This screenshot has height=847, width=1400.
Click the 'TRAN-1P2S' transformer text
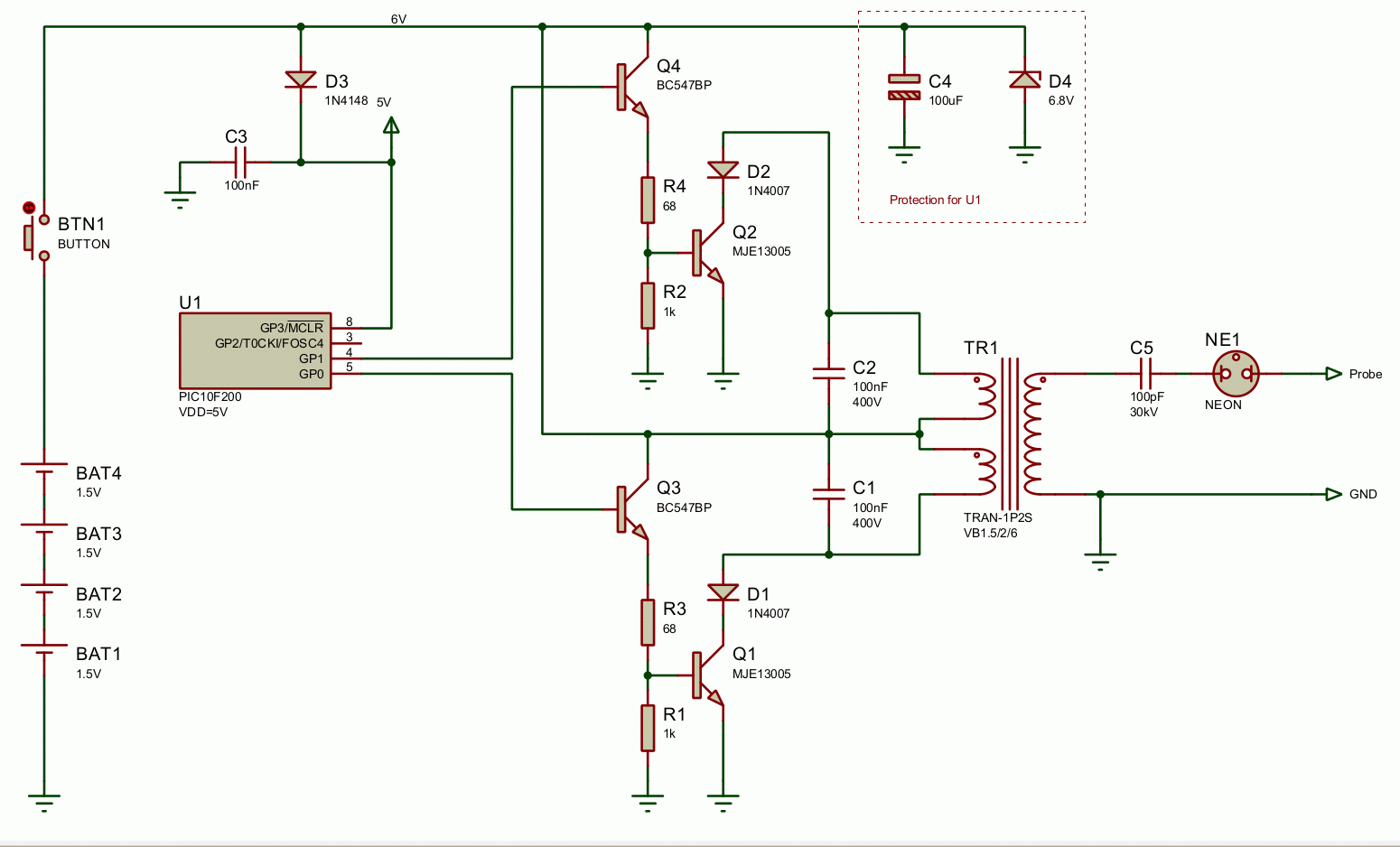tap(997, 517)
